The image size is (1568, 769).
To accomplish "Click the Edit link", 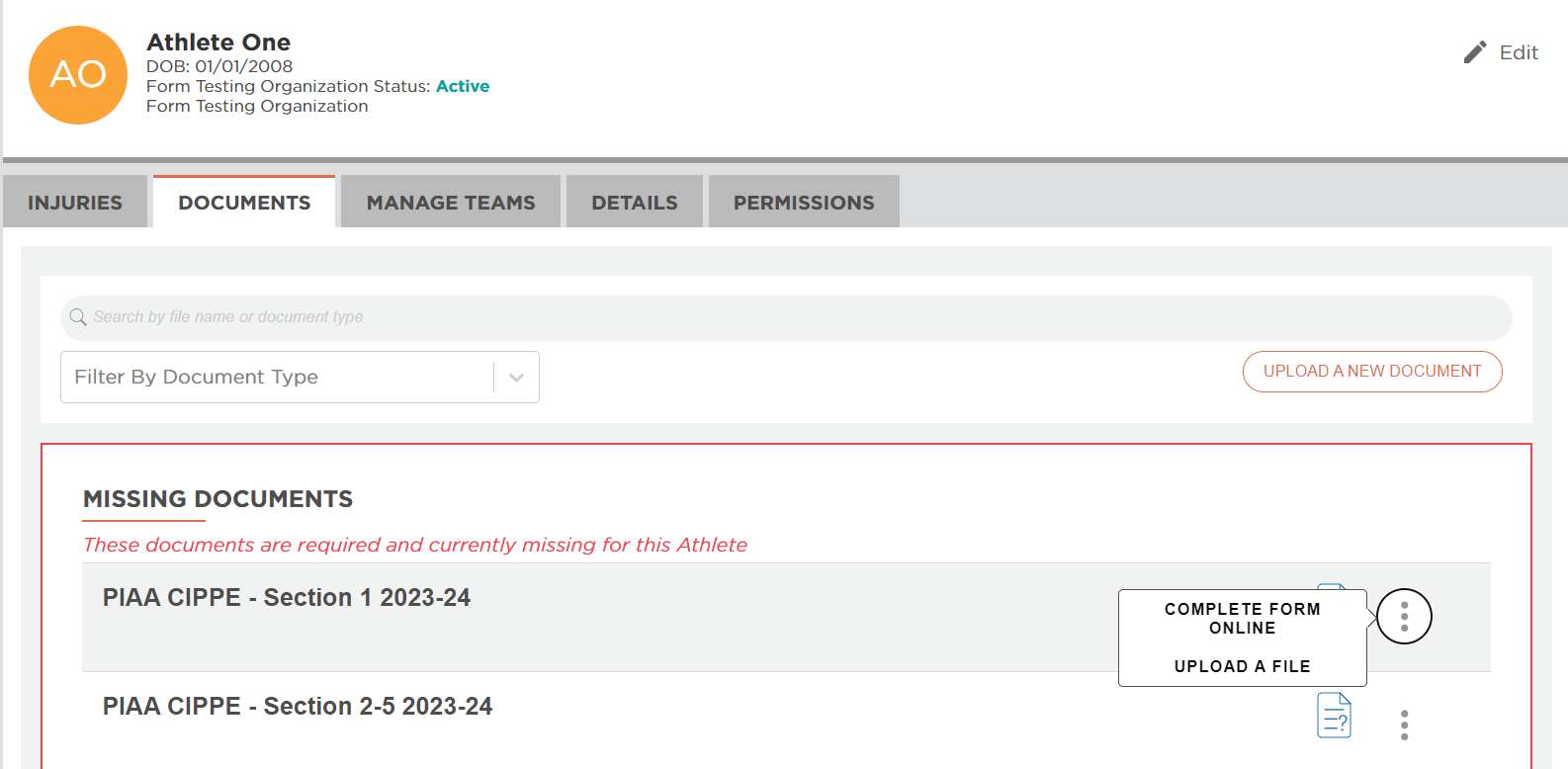I will [x=1519, y=52].
